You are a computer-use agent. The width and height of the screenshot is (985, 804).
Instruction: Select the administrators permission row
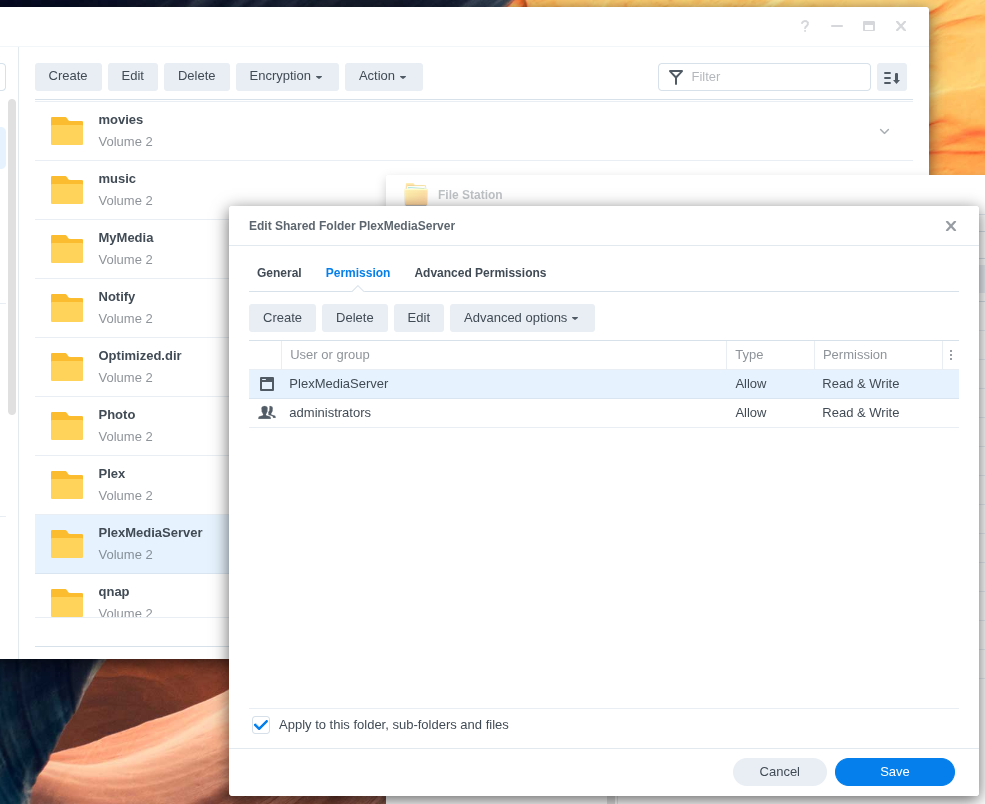(604, 413)
